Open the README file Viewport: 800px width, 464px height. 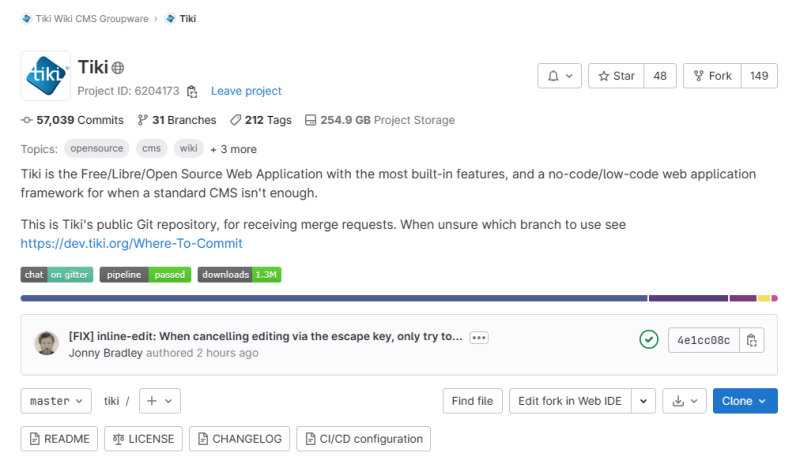point(59,439)
